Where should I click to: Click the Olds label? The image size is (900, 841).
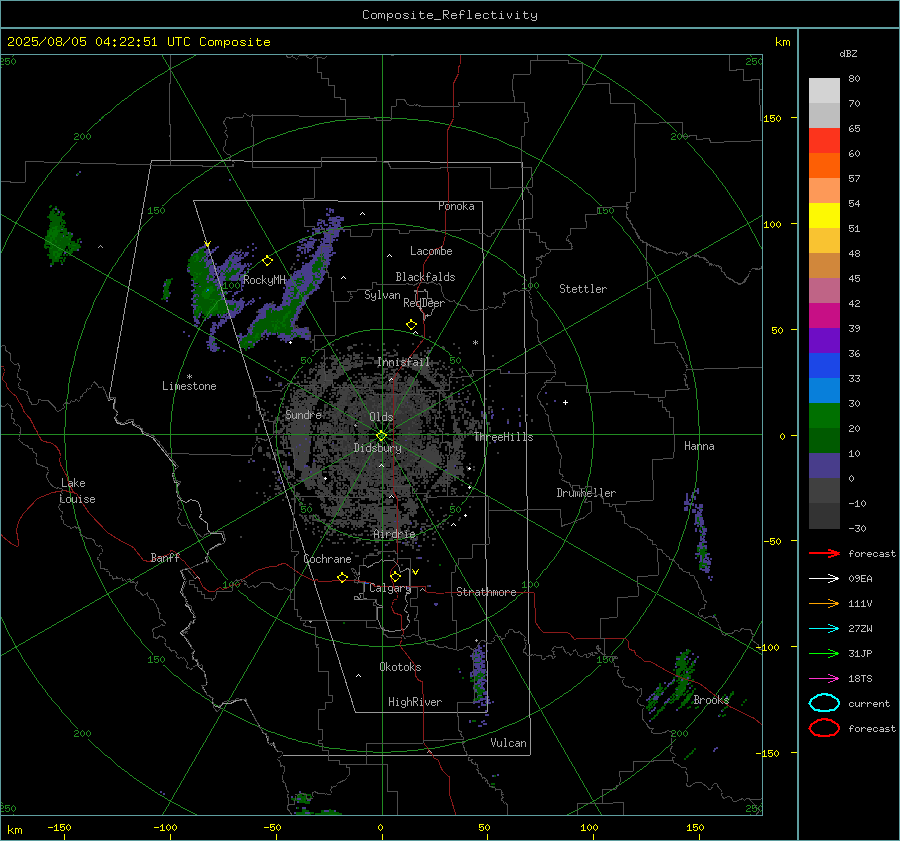381,417
